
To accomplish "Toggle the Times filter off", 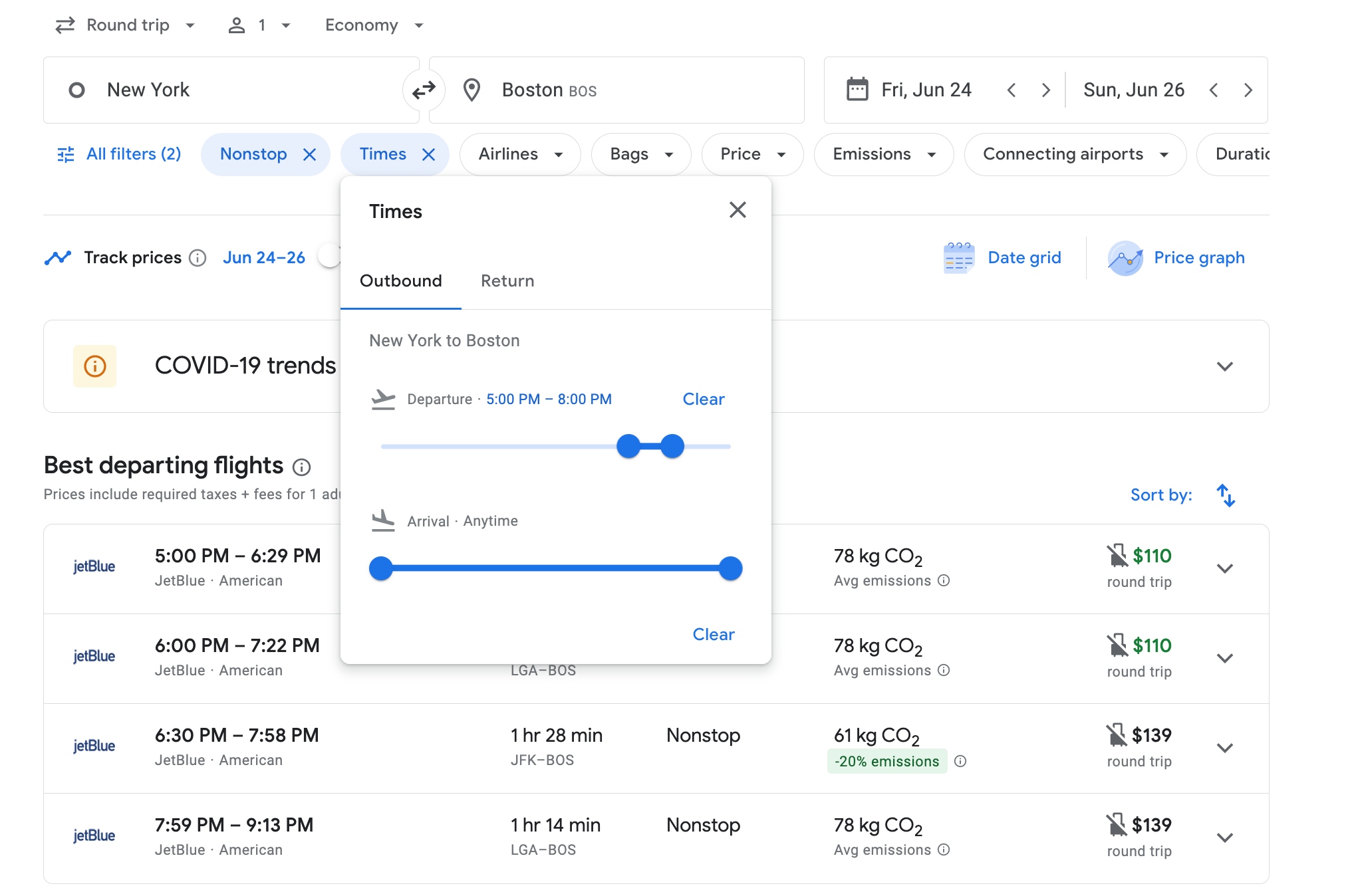I will pyautogui.click(x=428, y=154).
